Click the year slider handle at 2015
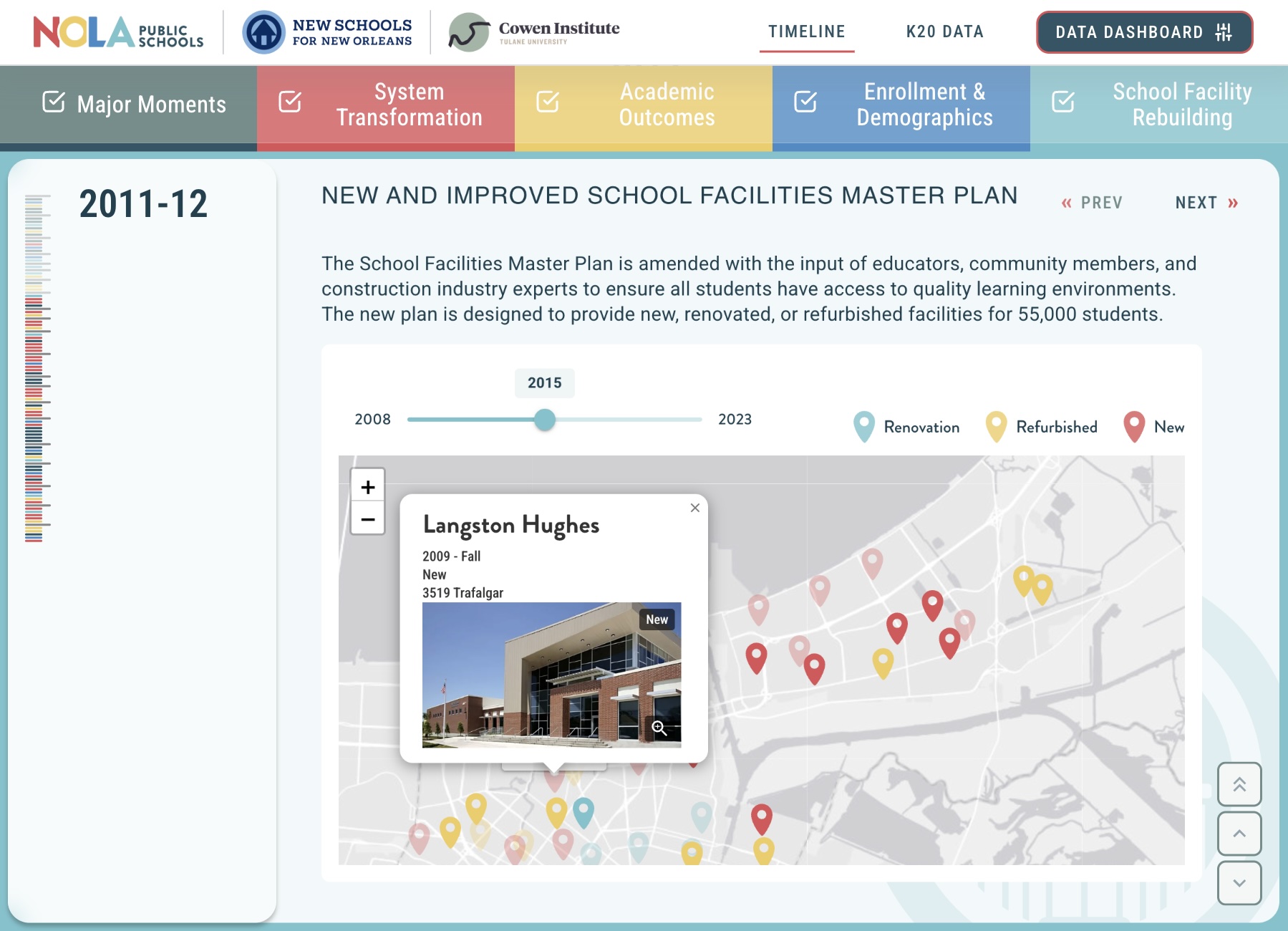Image resolution: width=1288 pixels, height=931 pixels. click(545, 420)
